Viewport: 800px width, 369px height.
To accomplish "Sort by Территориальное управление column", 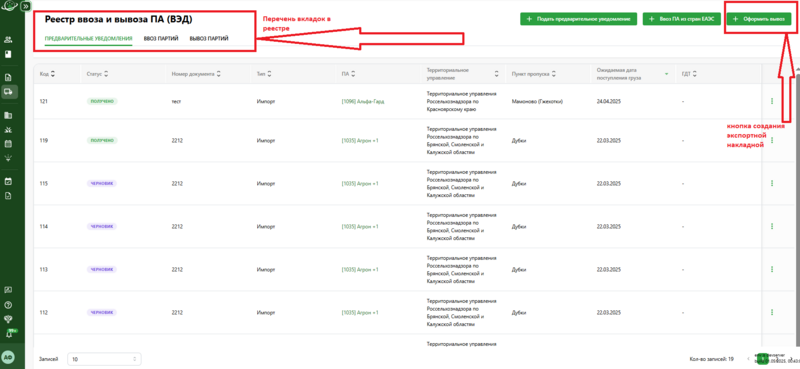I will coord(496,74).
